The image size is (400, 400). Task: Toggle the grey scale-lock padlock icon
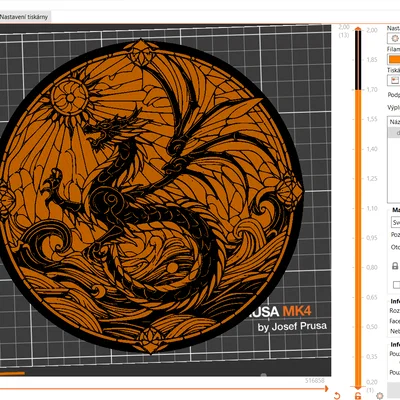click(395, 266)
